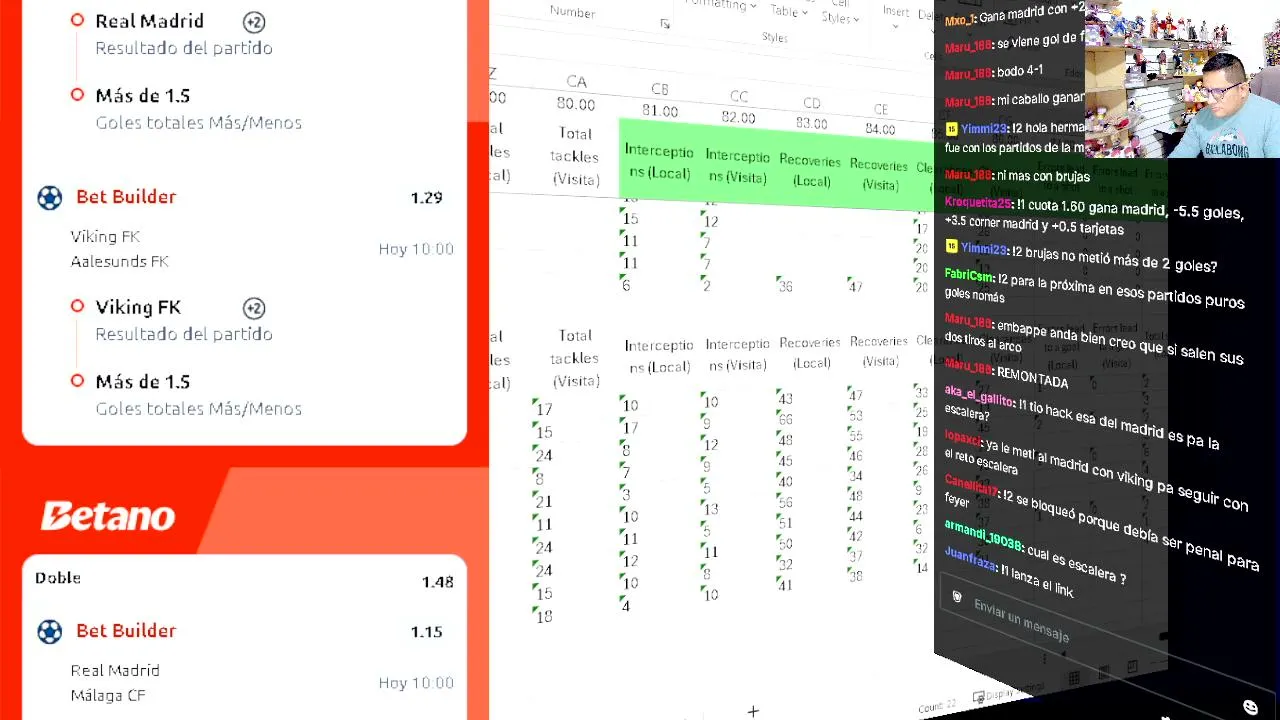
Task: Click the +2 handicap badge next to Real Madrid
Action: point(254,21)
